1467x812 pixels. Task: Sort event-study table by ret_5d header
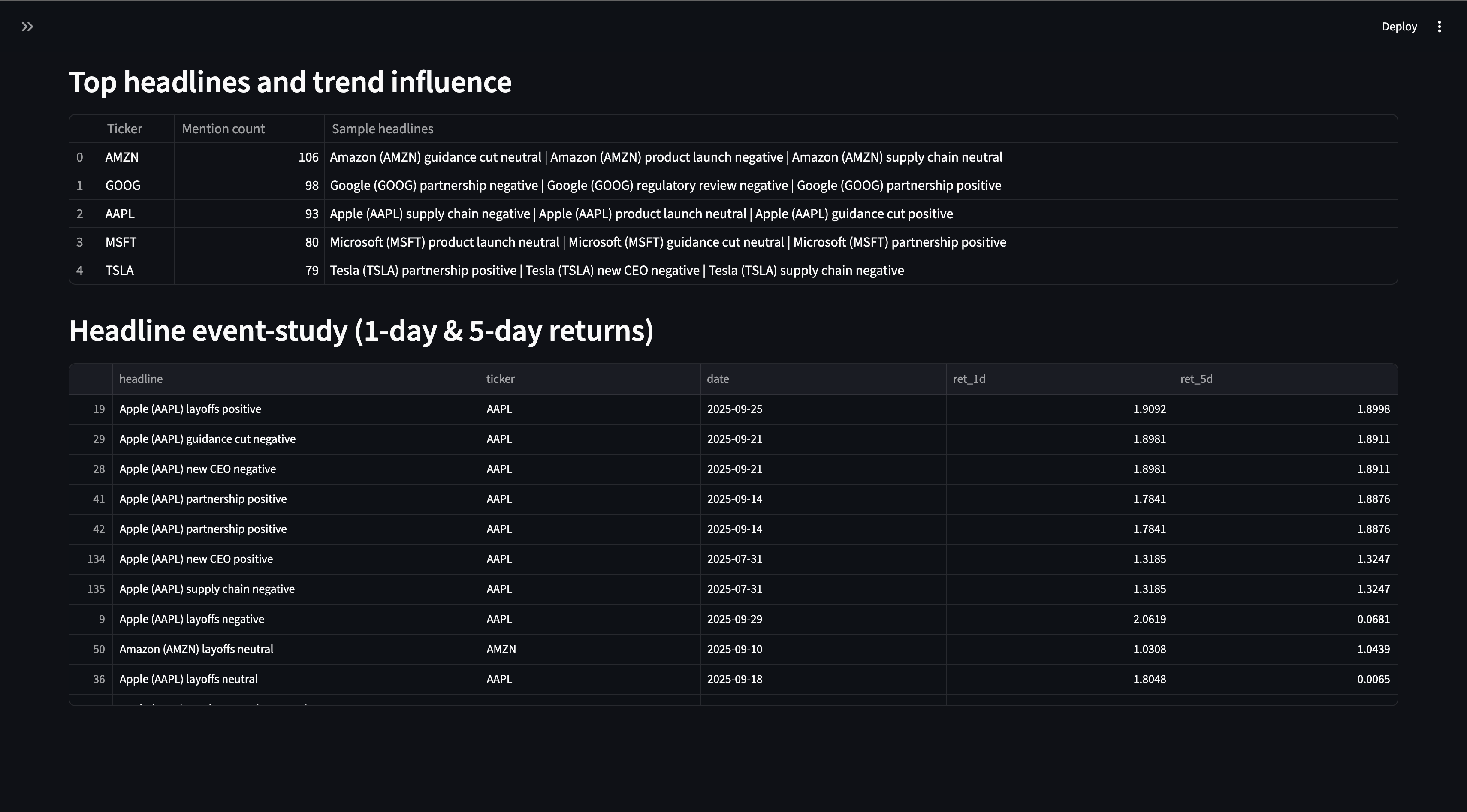click(x=1196, y=379)
